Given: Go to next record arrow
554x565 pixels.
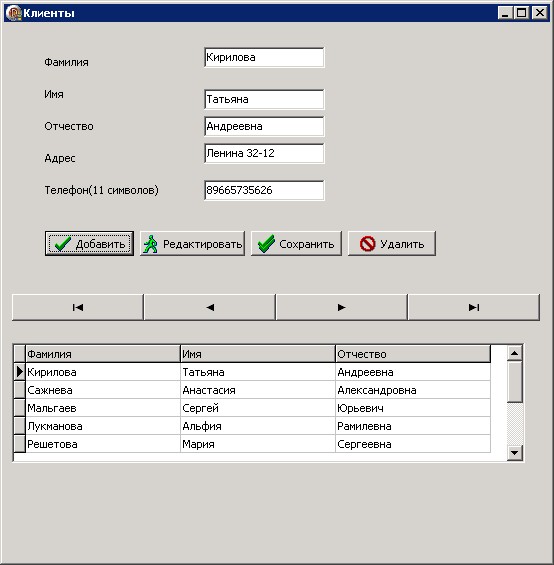Looking at the screenshot, I should 341,307.
